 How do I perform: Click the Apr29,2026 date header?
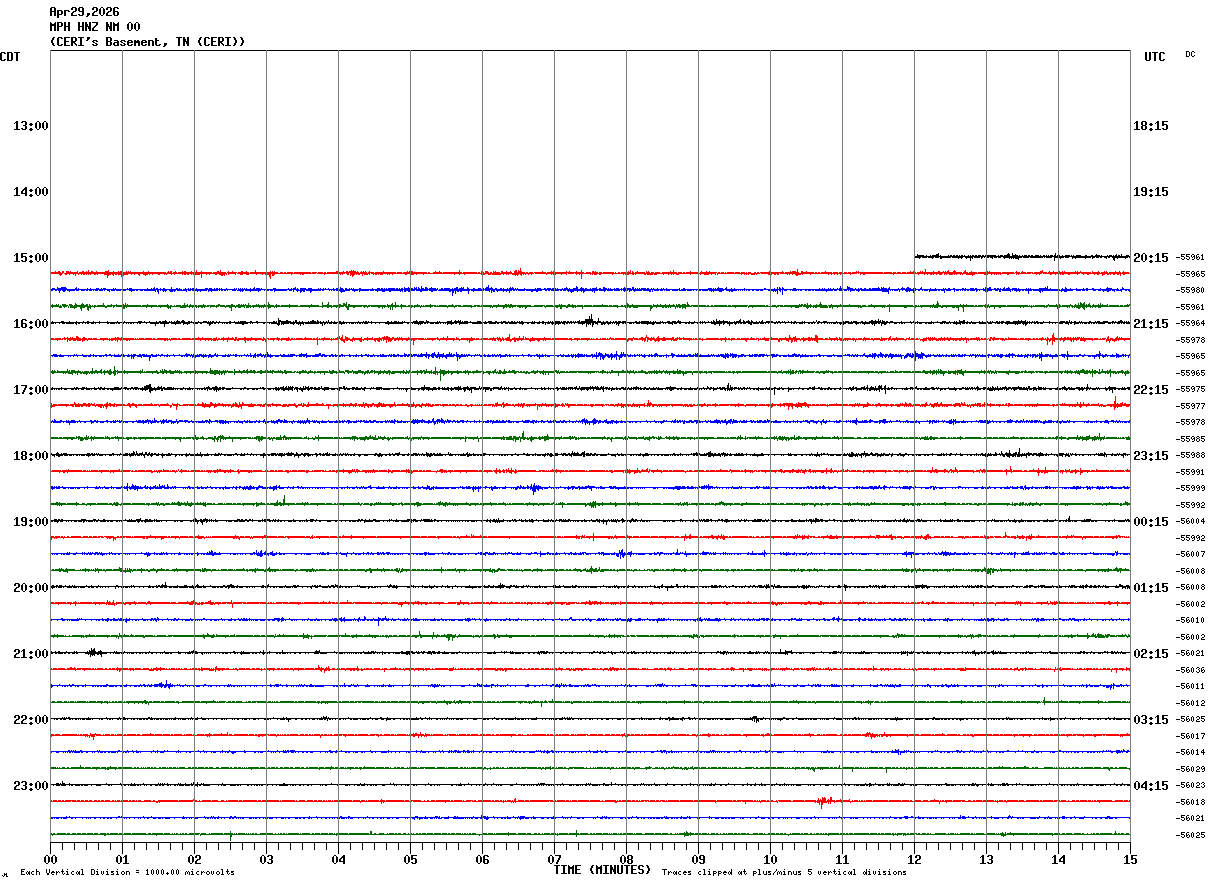(84, 12)
